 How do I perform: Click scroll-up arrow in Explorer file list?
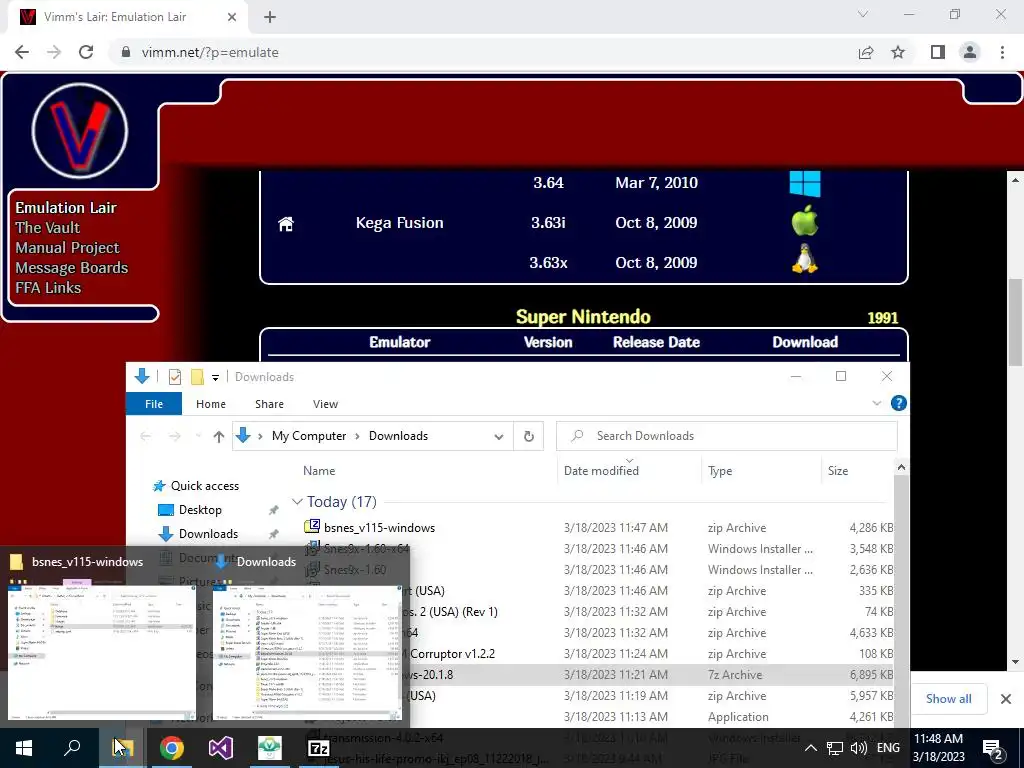coord(901,467)
